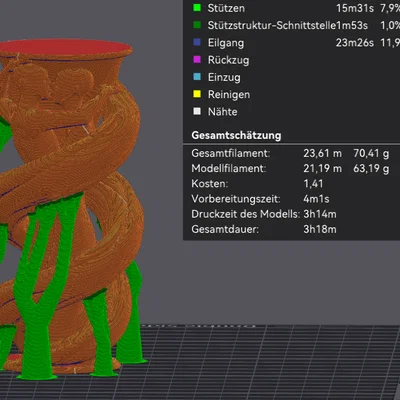Viewport: 400px width, 400px height.
Task: Select the red top surface of the vase
Action: (65, 48)
